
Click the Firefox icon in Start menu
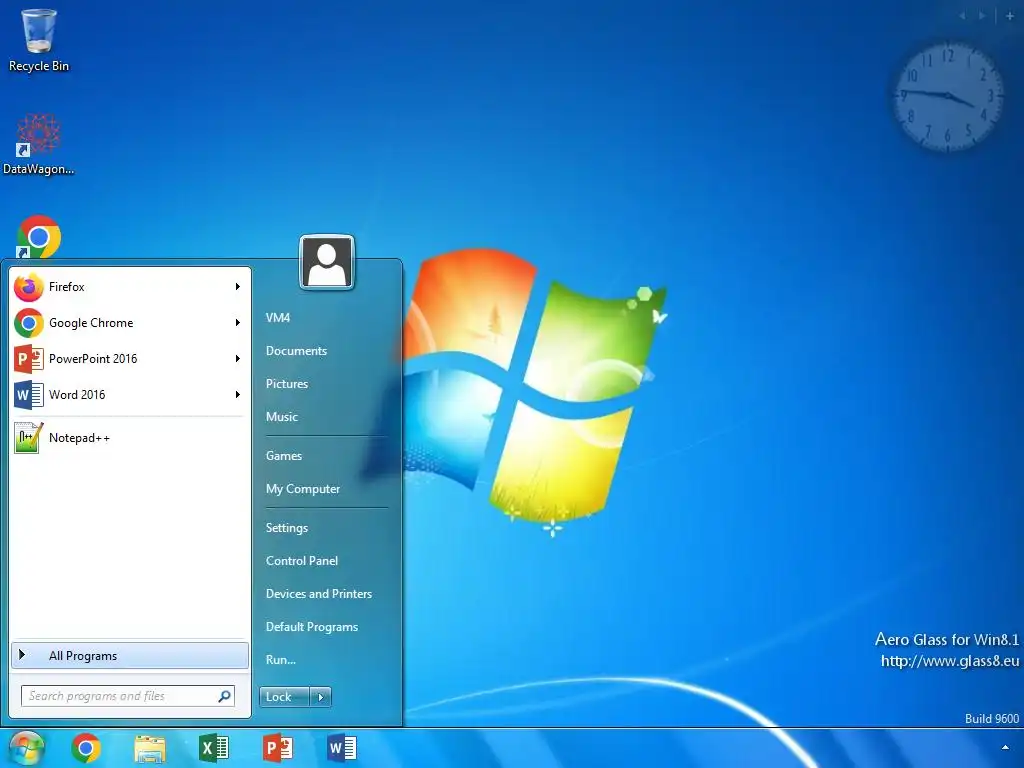point(28,287)
